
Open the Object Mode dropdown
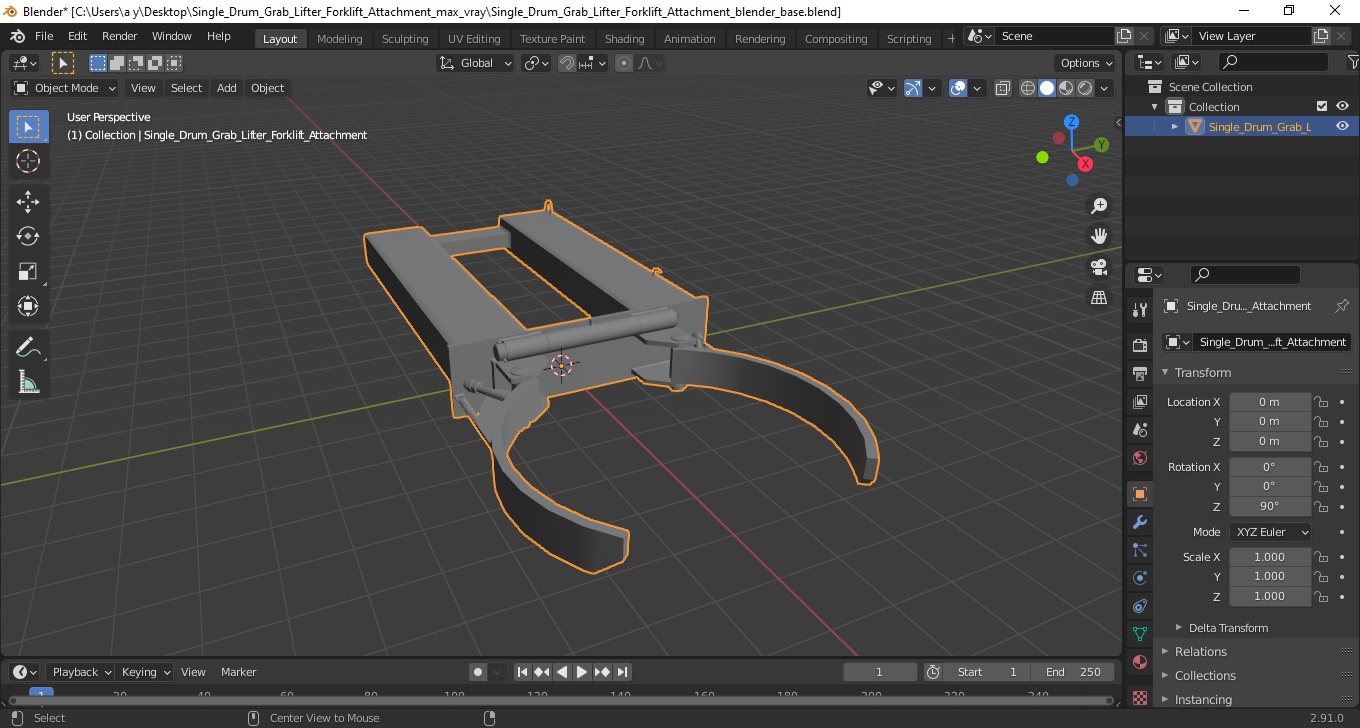tap(63, 88)
